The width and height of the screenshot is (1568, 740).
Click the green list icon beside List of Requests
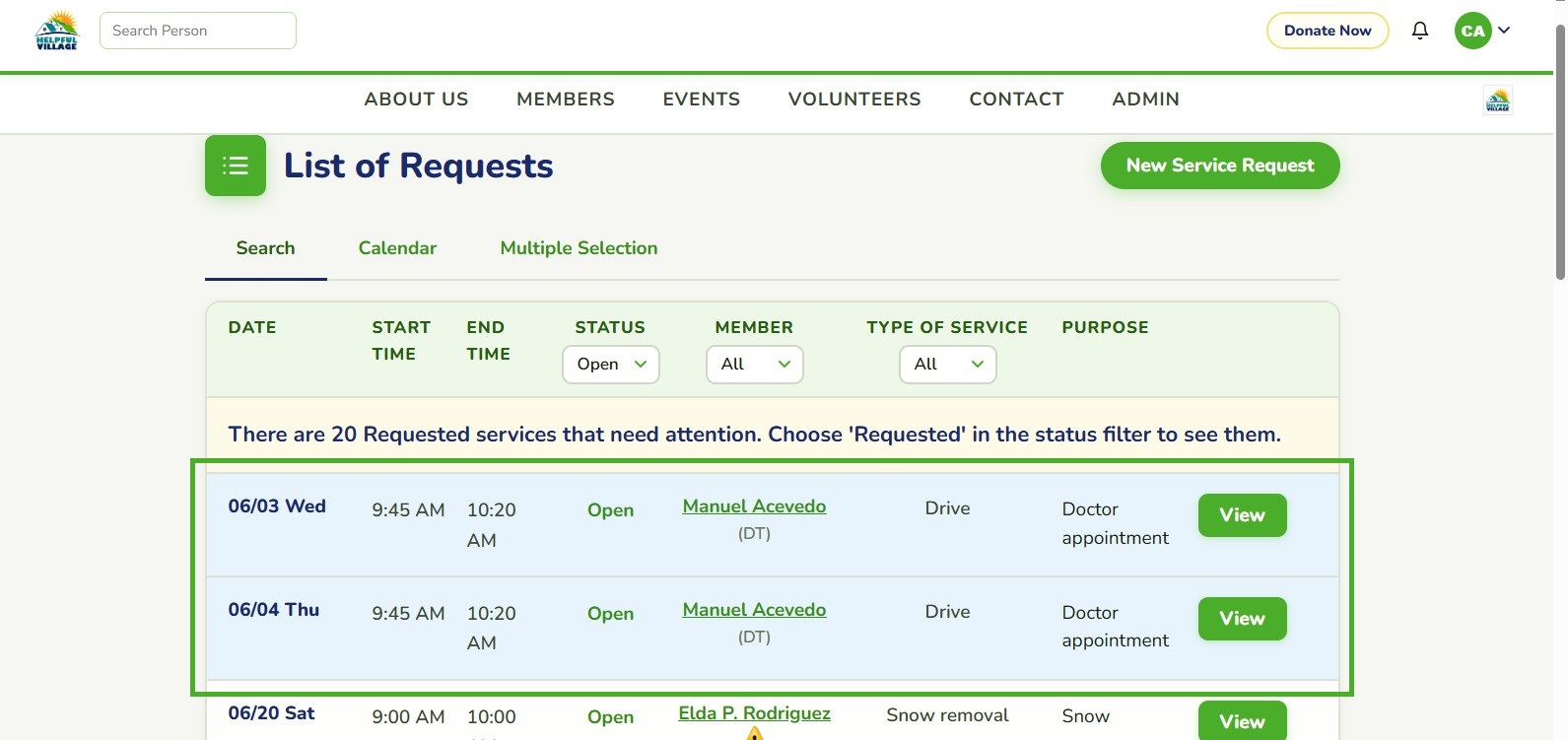236,166
